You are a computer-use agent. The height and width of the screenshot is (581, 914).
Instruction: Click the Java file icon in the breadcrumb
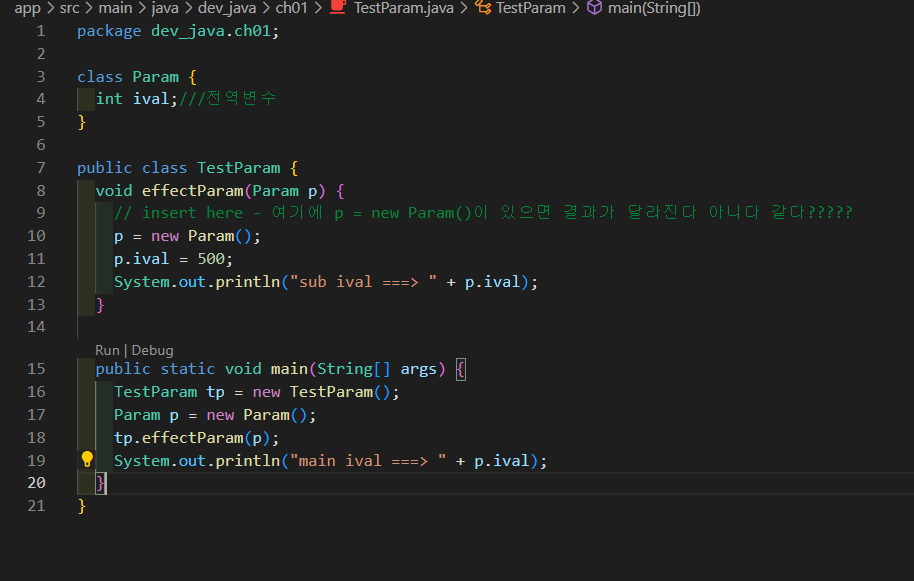(x=338, y=7)
